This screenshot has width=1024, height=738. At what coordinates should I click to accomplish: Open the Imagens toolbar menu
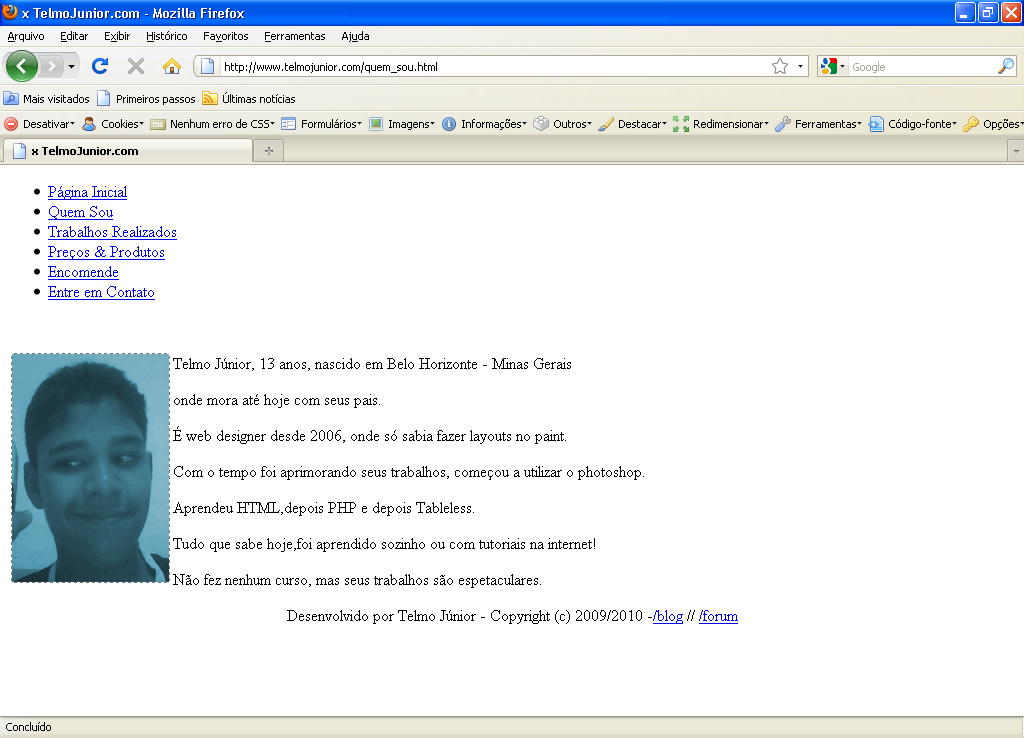pyautogui.click(x=402, y=123)
